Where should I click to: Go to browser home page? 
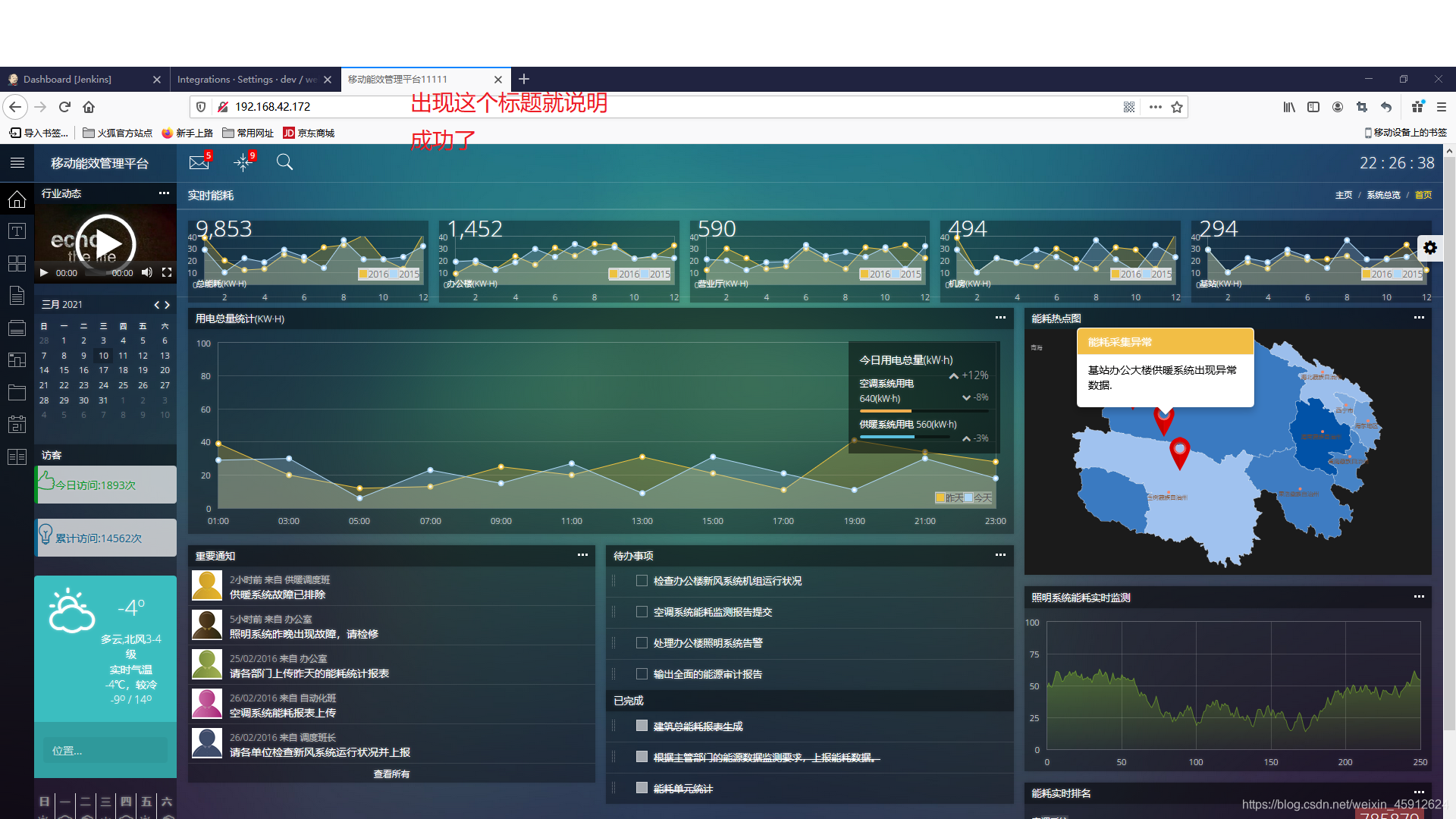click(x=89, y=107)
